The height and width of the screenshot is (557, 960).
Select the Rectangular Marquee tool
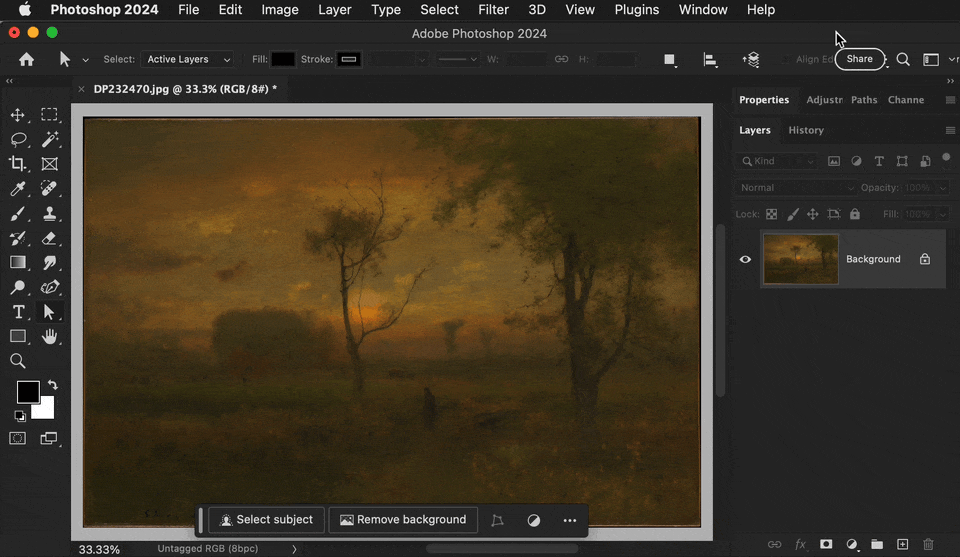point(49,114)
